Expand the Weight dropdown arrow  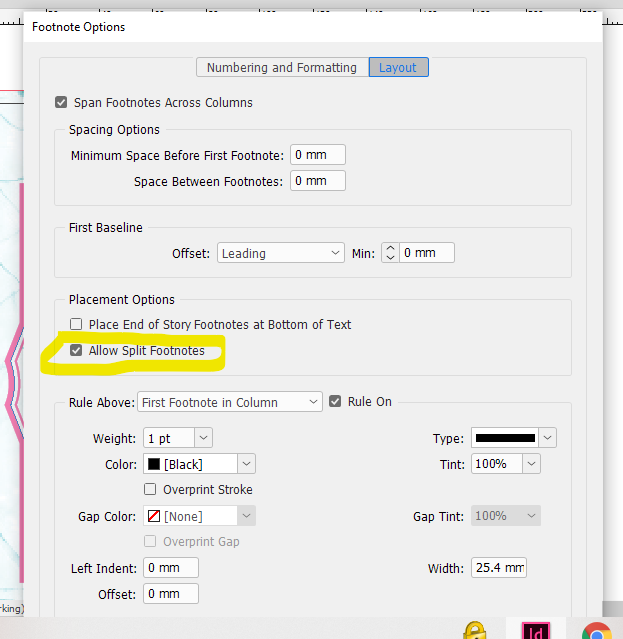[x=203, y=438]
